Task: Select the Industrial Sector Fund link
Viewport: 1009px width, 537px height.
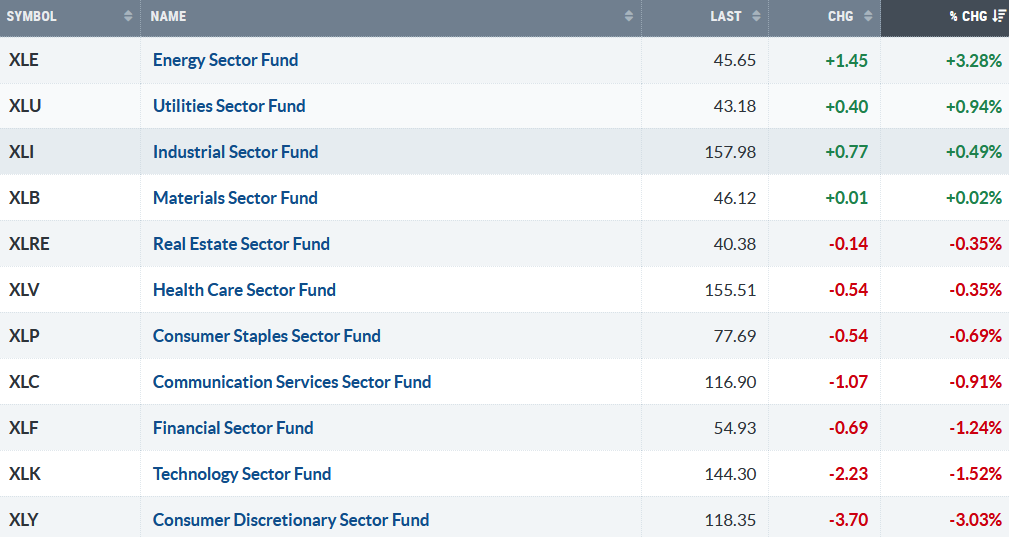Action: 235,152
